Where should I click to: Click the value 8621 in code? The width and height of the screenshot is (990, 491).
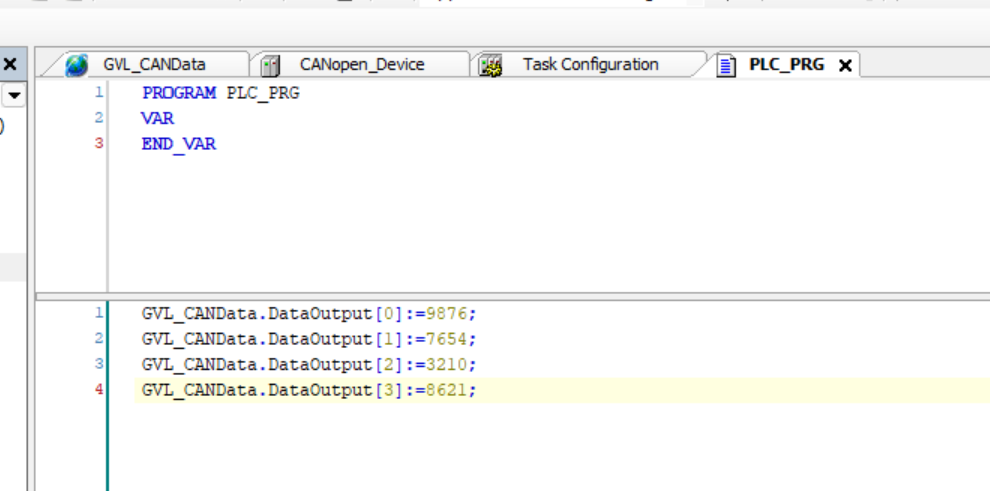tap(447, 391)
